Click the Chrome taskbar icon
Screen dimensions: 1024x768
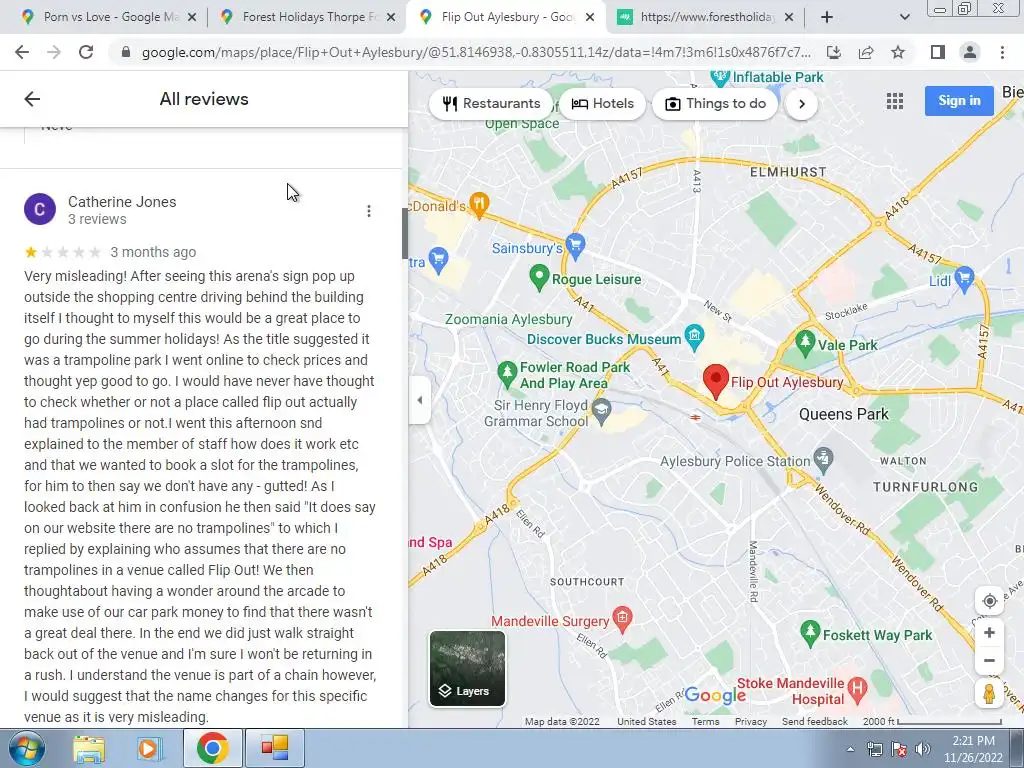click(x=212, y=748)
